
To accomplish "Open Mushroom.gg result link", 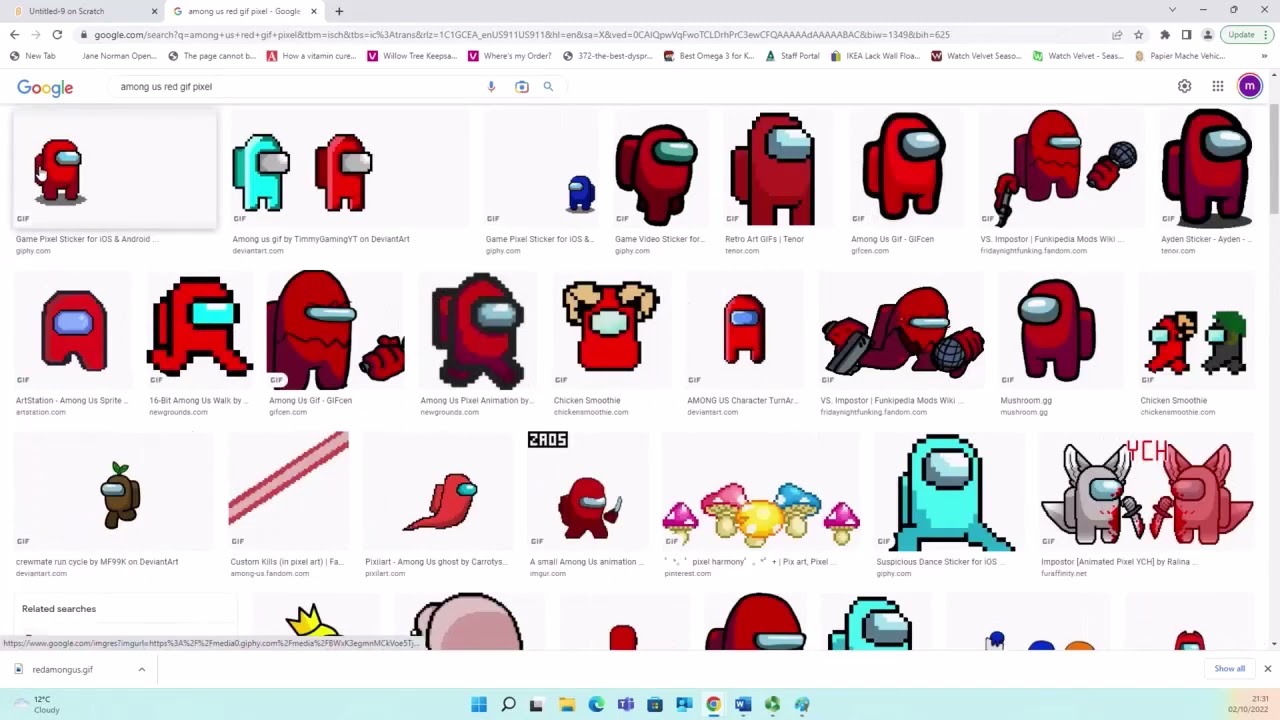I will pyautogui.click(x=1025, y=400).
